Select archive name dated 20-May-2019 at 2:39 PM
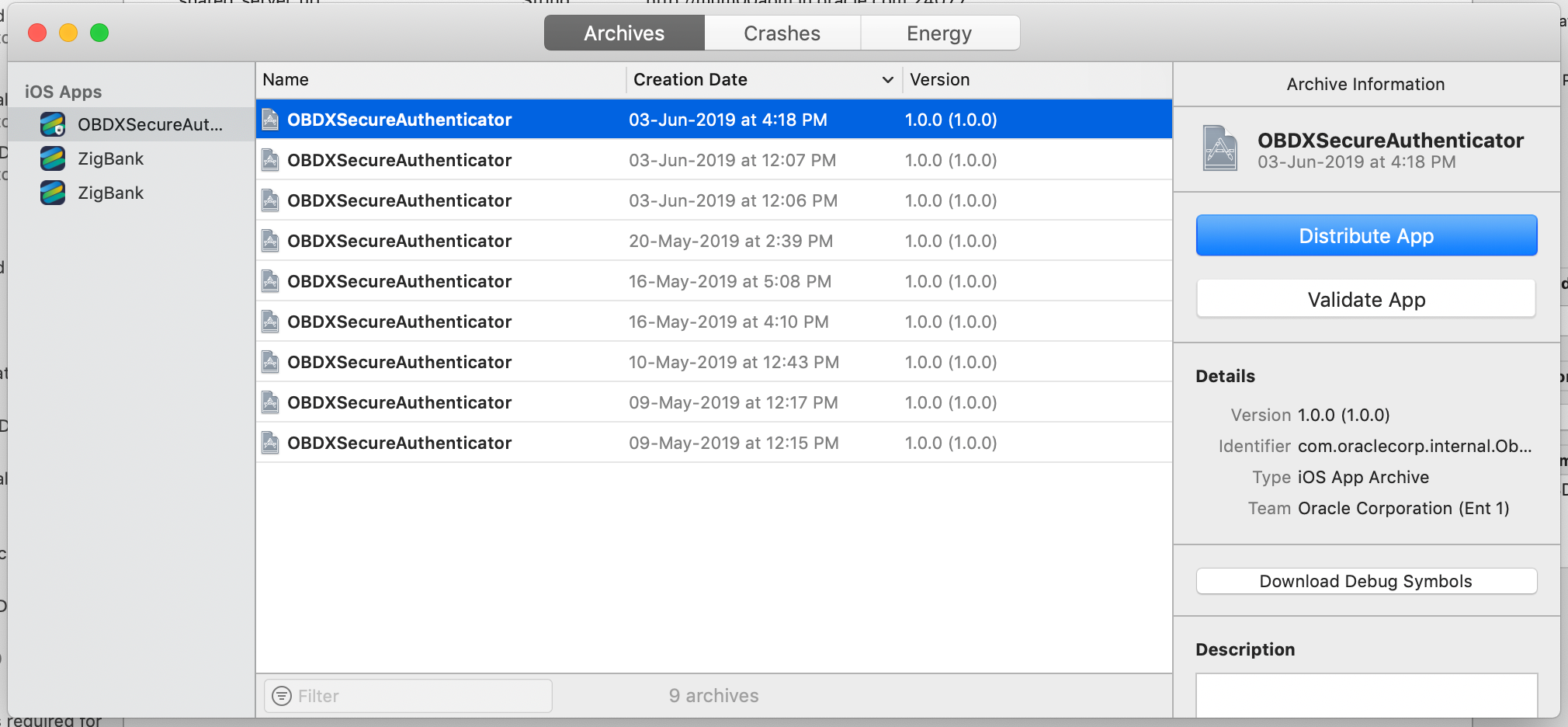The height and width of the screenshot is (727, 1568). [399, 241]
